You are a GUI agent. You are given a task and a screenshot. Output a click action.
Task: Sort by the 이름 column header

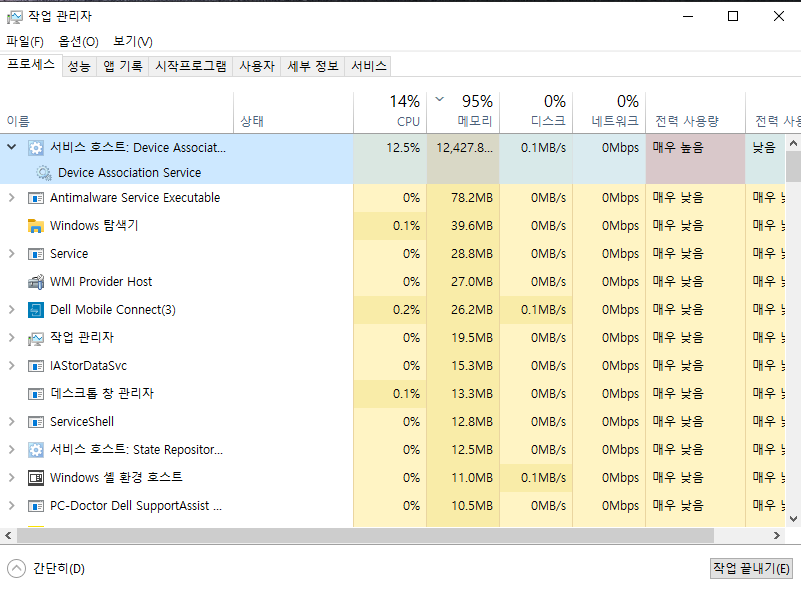116,113
